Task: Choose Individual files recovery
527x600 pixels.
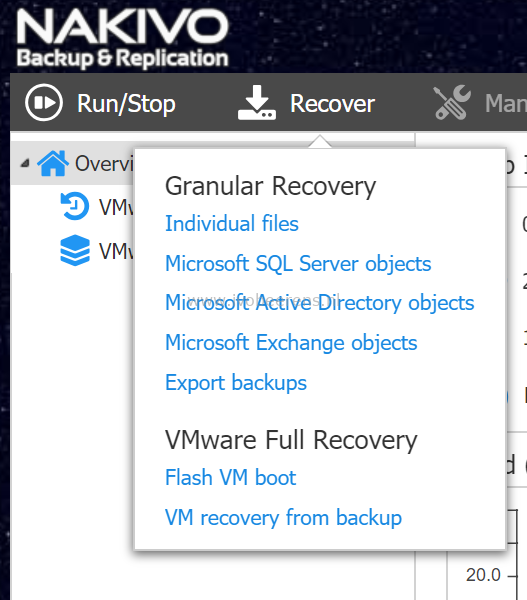Action: (x=232, y=223)
